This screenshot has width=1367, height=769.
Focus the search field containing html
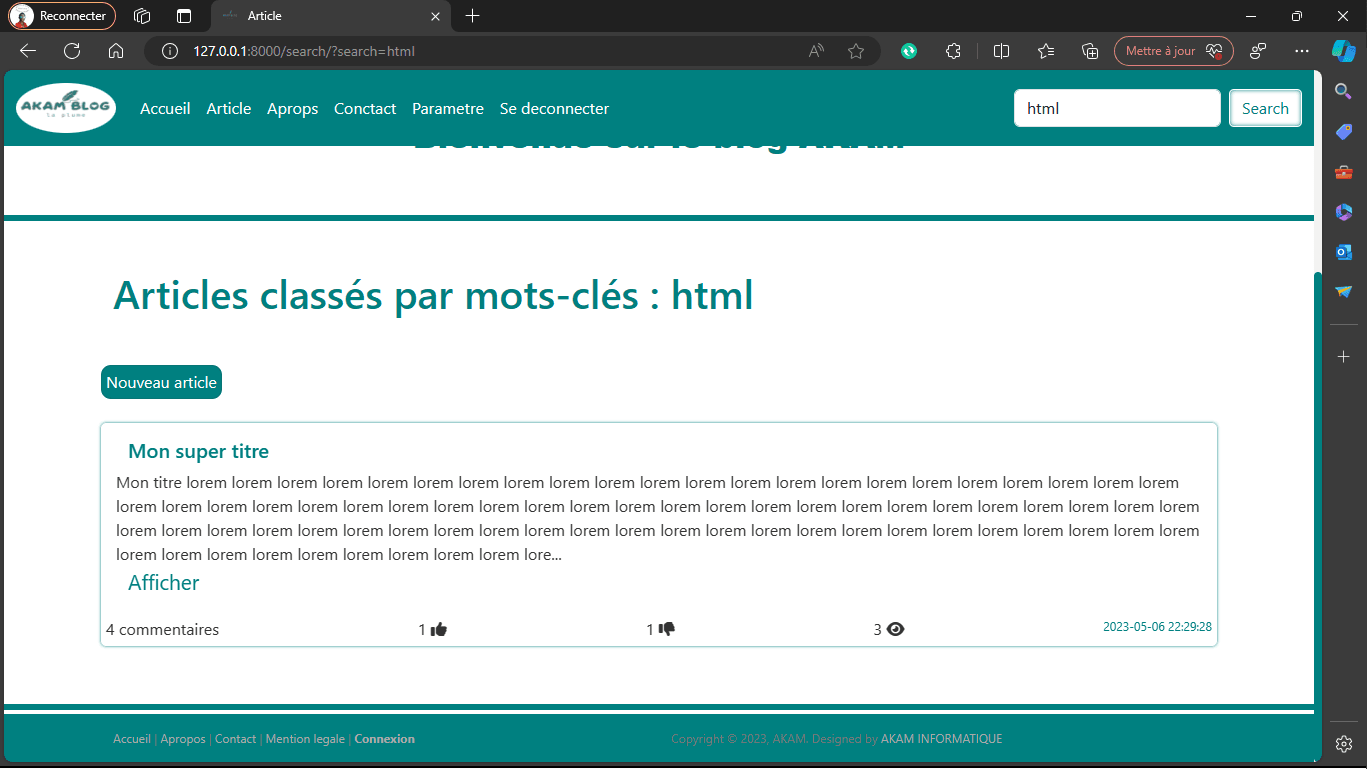1117,108
